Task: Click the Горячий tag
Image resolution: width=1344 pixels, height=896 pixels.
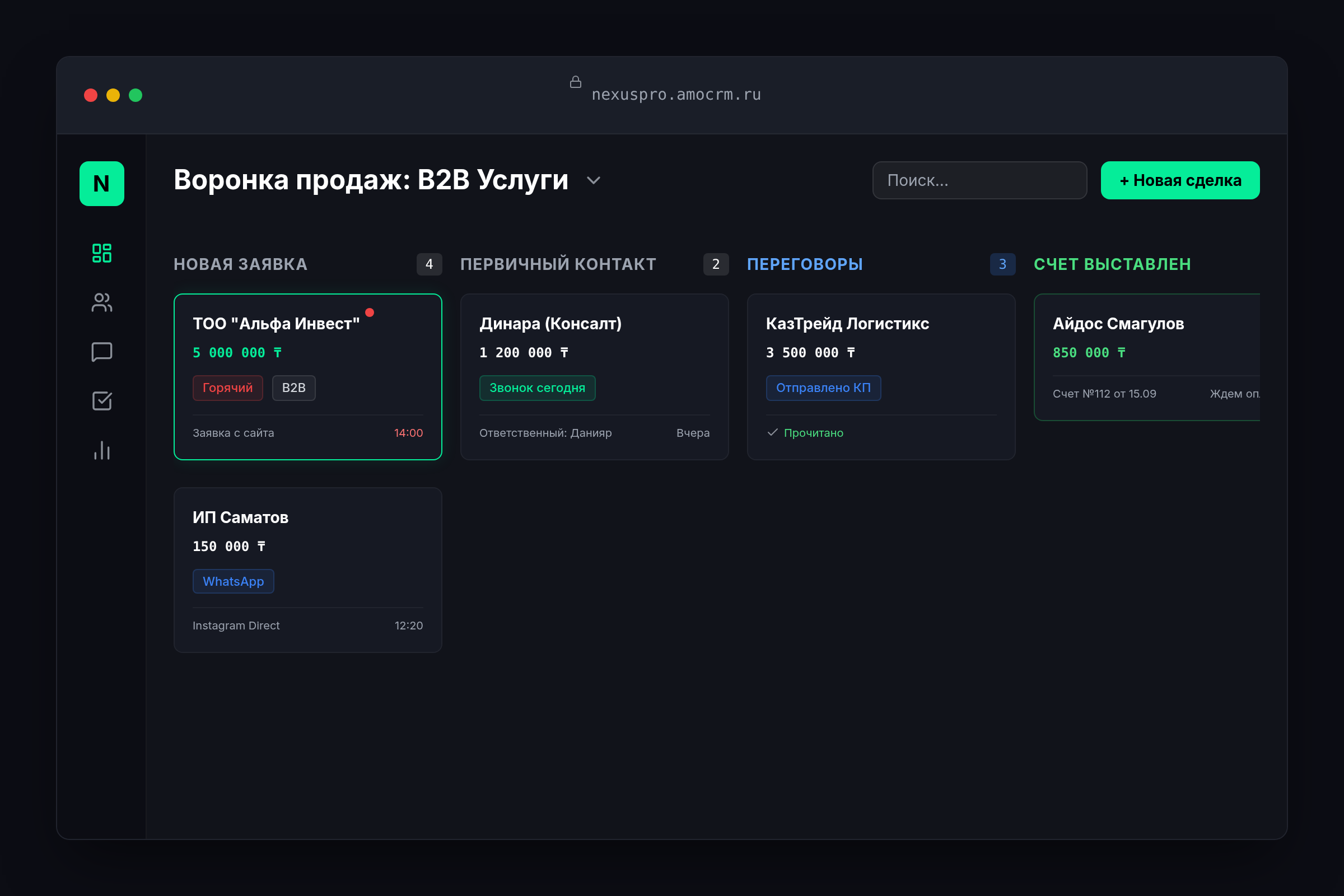Action: [x=227, y=388]
